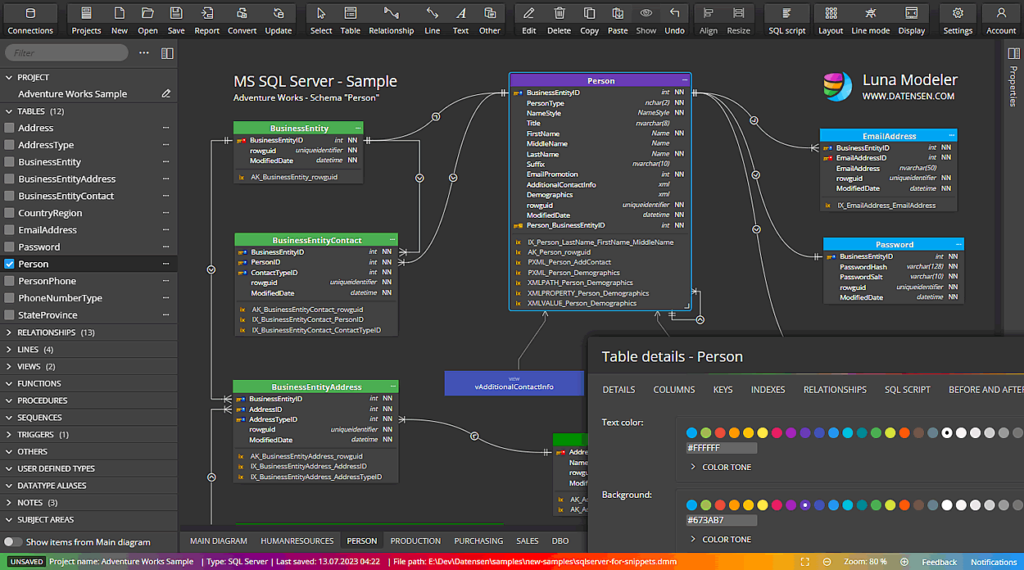Open the SQL script toolbar icon
Image resolution: width=1024 pixels, height=570 pixels.
click(x=786, y=20)
